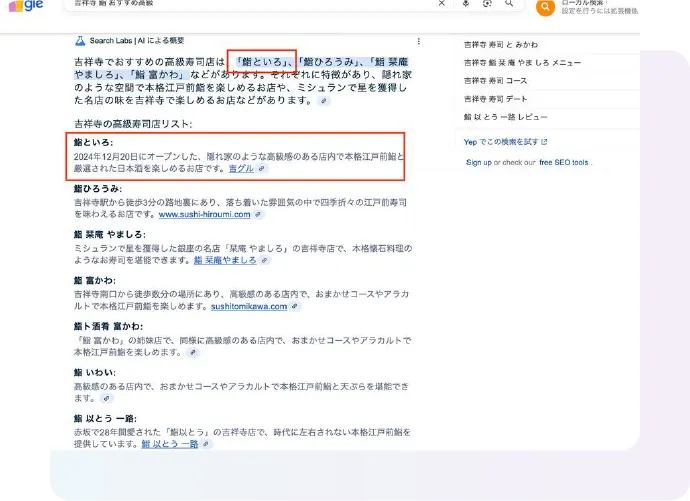This screenshot has height=501, width=690.
Task: Click source chain icon after 鮨 栞庵やましろ link
Action: (264, 260)
